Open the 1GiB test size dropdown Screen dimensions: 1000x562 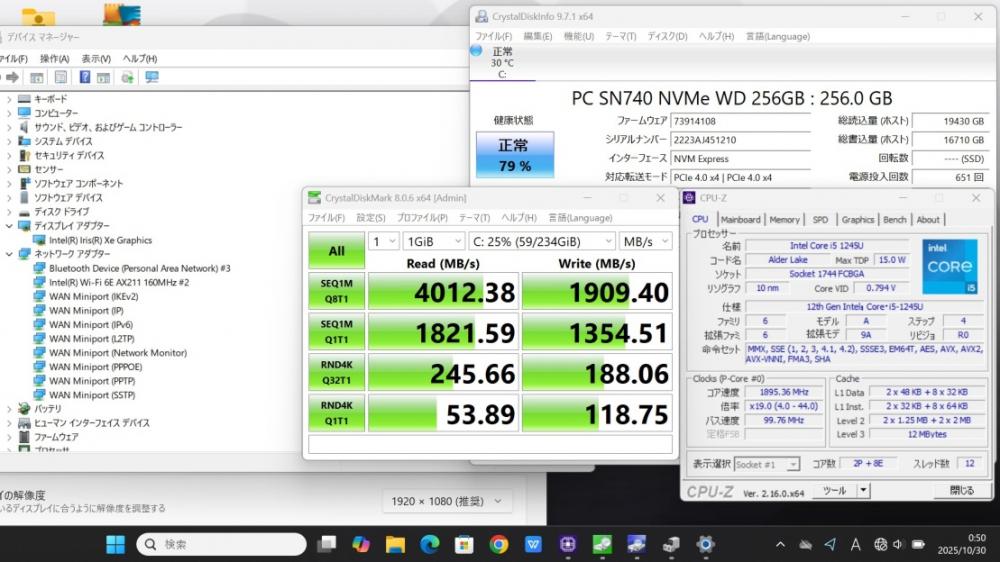click(x=434, y=241)
